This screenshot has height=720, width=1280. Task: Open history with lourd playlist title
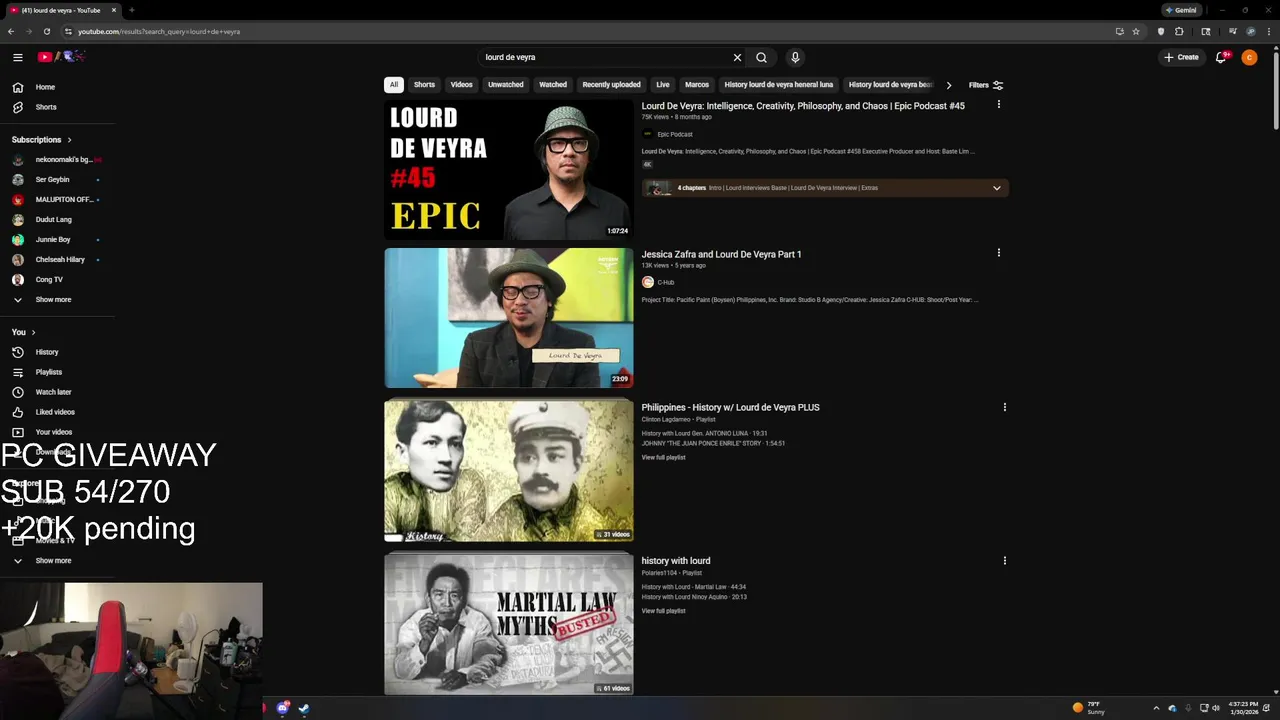click(x=676, y=561)
